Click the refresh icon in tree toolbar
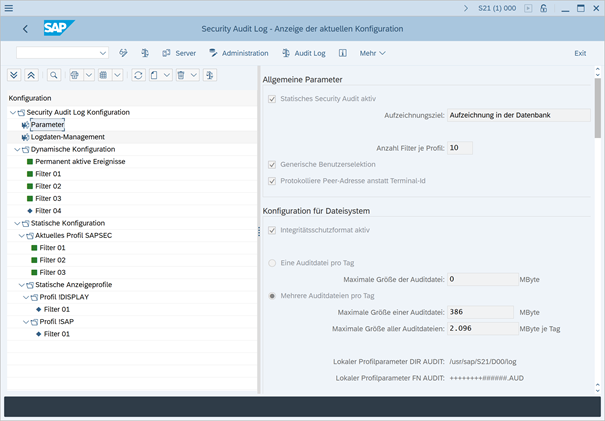Viewport: 605px width, 421px height. click(x=138, y=75)
